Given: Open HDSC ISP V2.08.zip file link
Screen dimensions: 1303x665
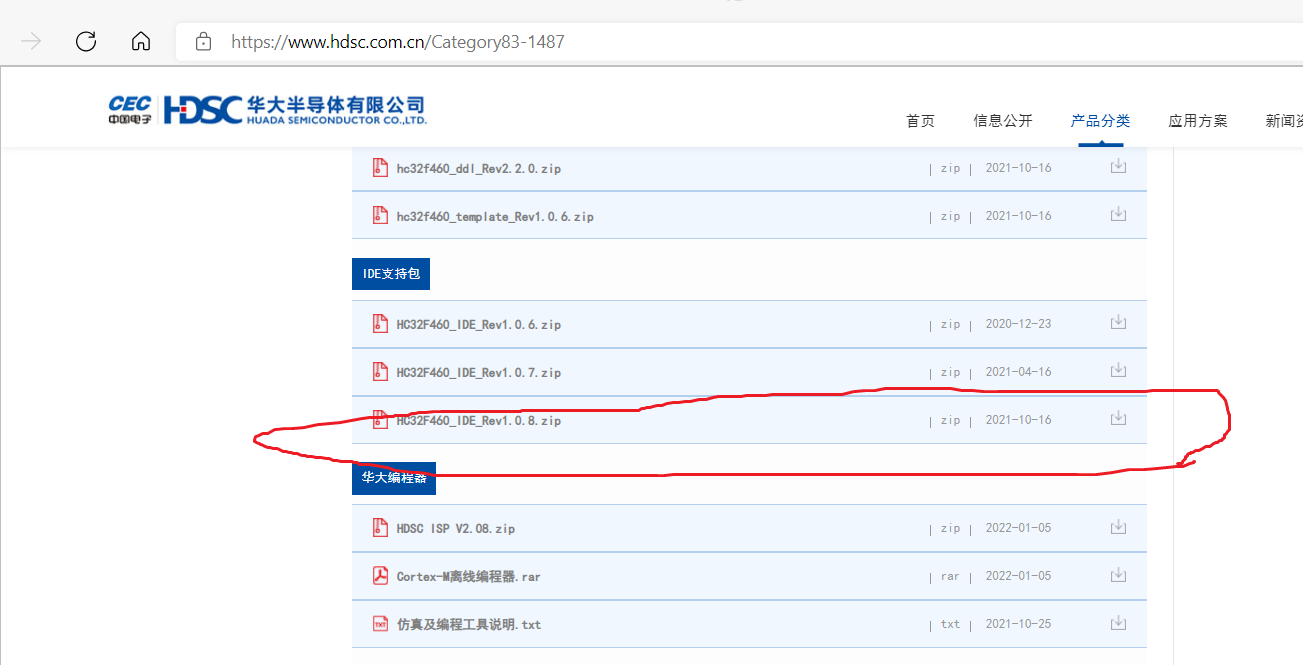Looking at the screenshot, I should 456,529.
